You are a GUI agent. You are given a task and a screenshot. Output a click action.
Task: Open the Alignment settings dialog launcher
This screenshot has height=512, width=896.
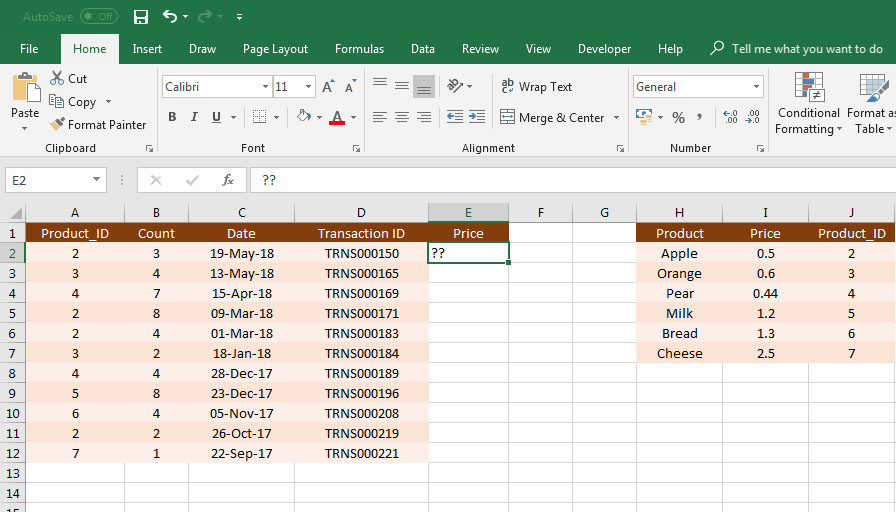pos(620,149)
